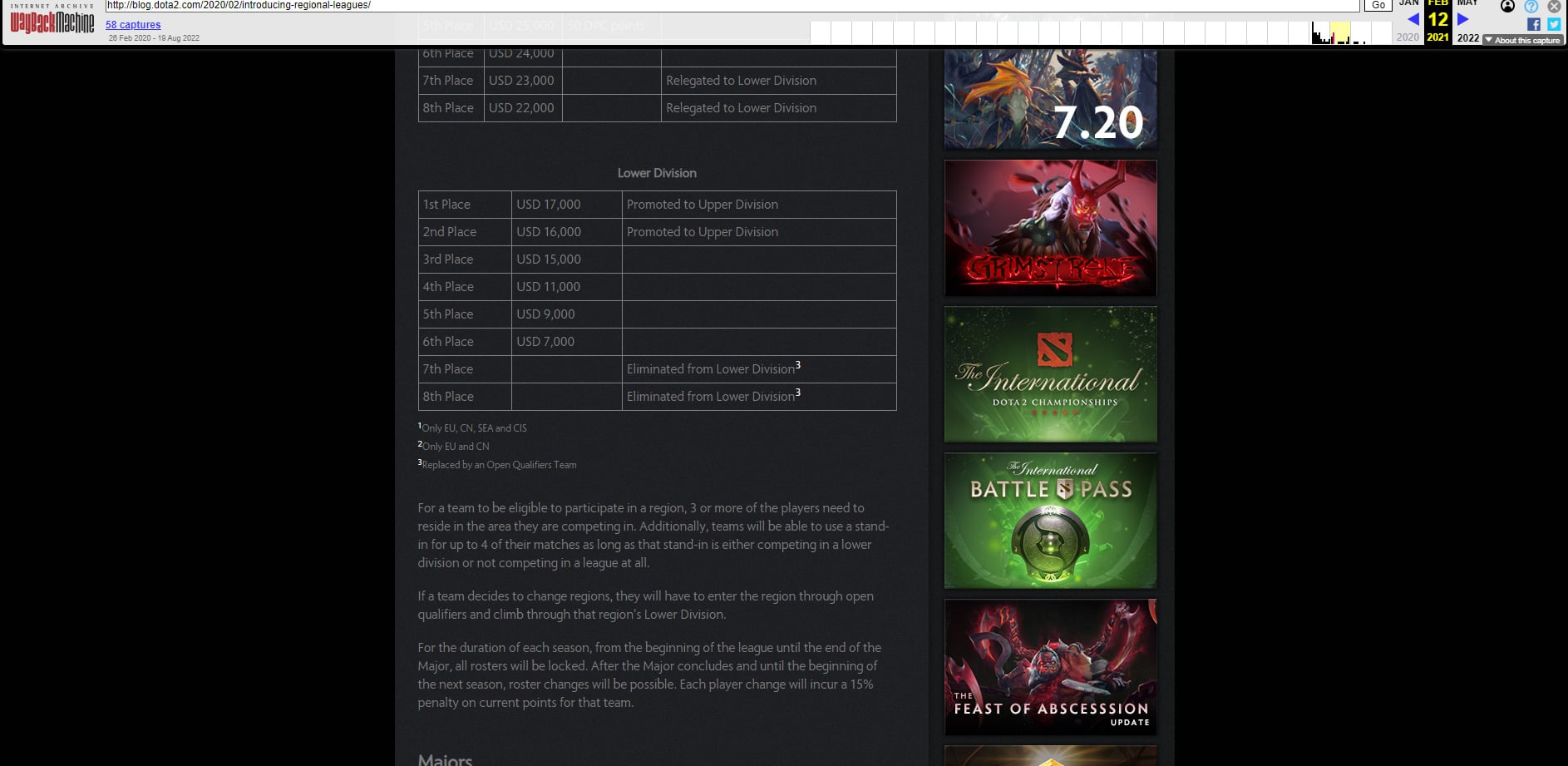This screenshot has width=1568, height=766.
Task: Open the 7.20 update thumbnail
Action: tap(1050, 98)
